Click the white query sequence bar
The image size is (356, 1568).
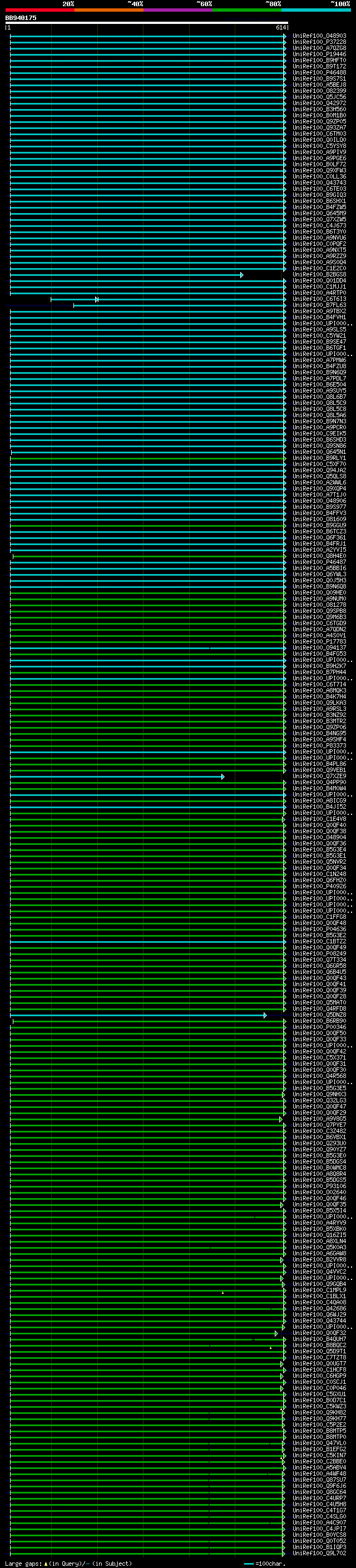pyautogui.click(x=147, y=22)
